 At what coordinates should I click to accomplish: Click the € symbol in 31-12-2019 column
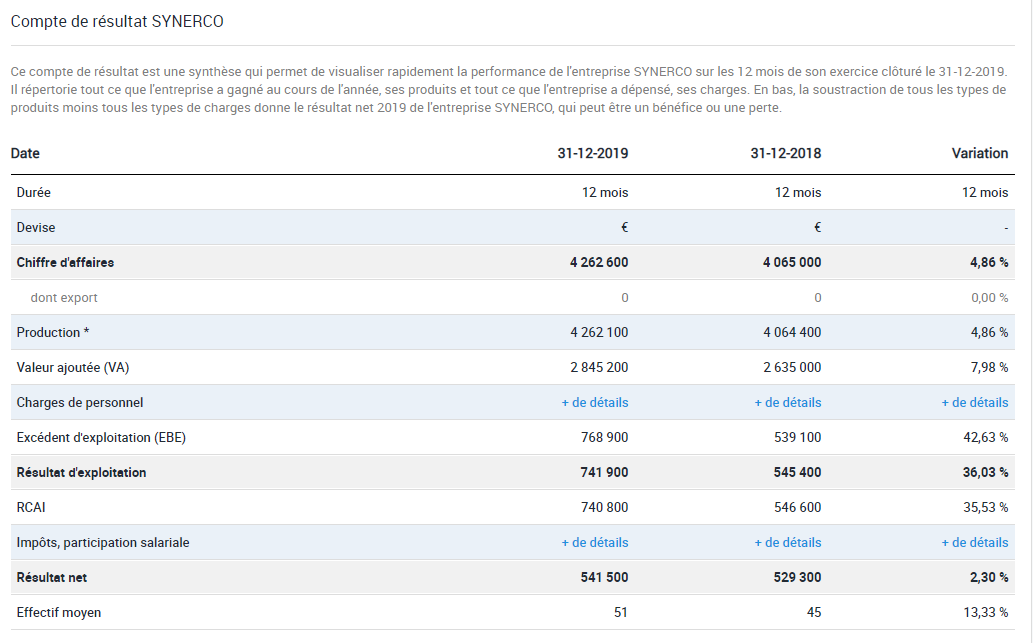tap(625, 227)
